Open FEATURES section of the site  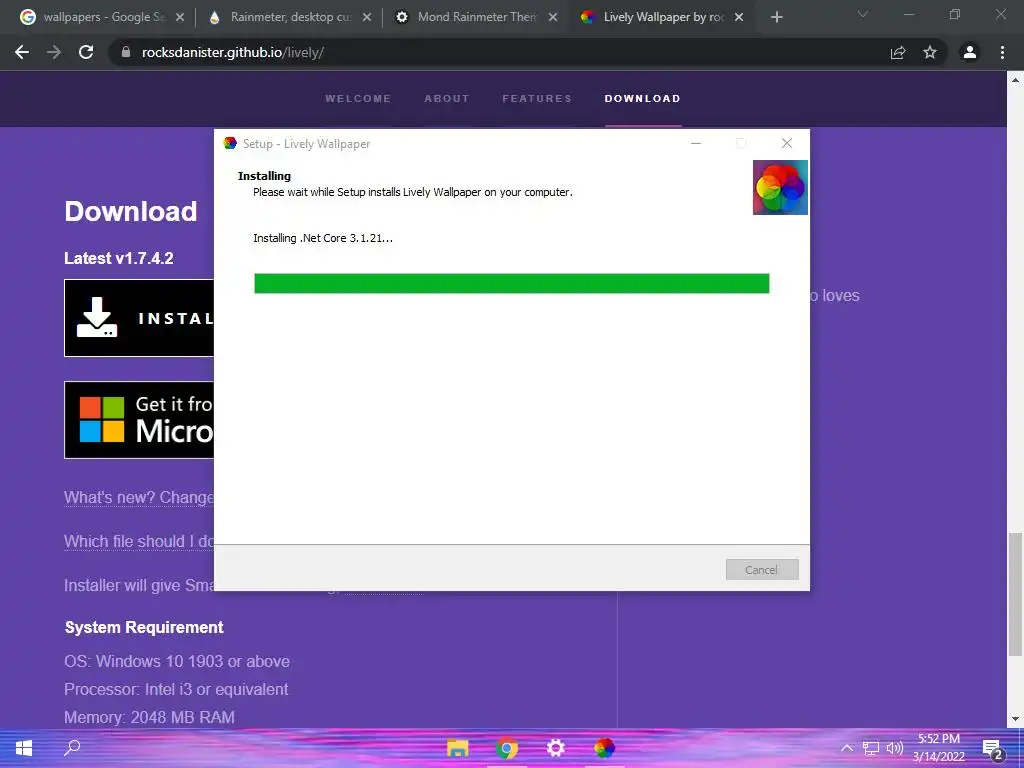pyautogui.click(x=537, y=99)
